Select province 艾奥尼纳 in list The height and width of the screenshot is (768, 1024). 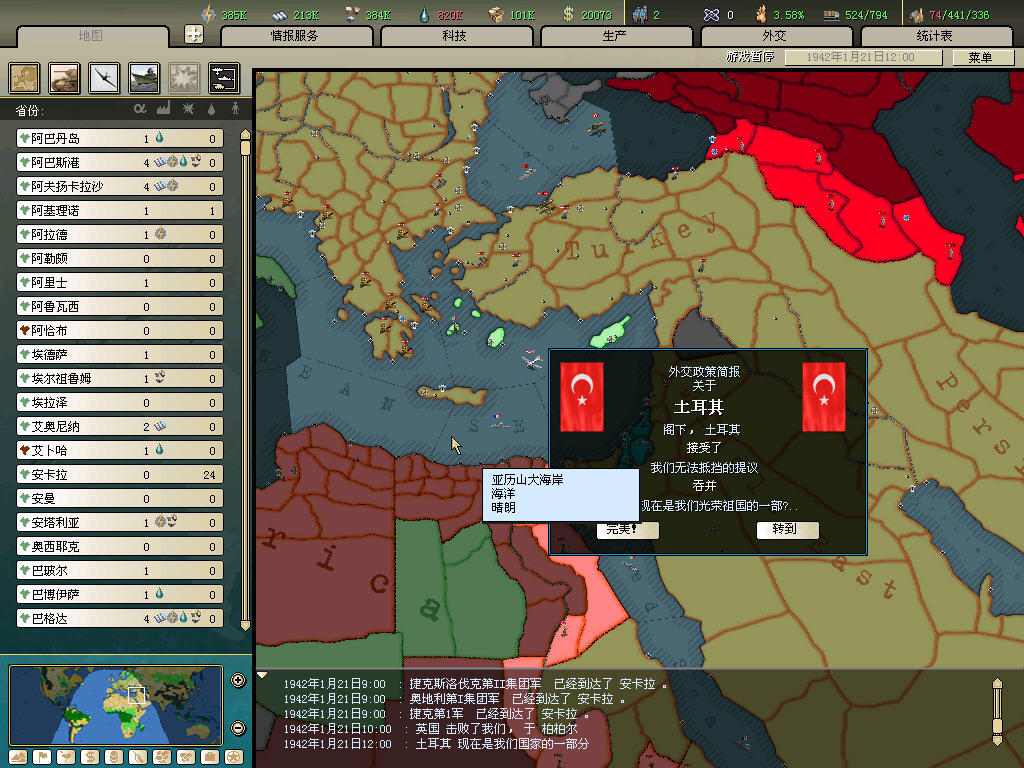pos(120,426)
